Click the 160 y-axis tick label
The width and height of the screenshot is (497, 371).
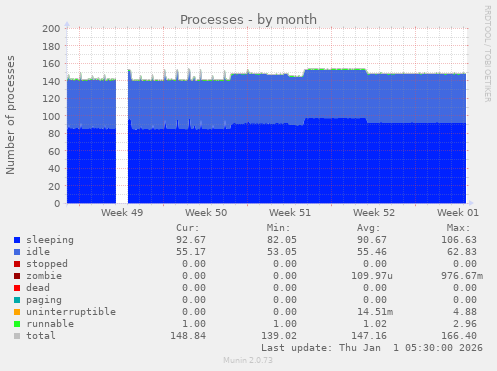tap(51, 64)
